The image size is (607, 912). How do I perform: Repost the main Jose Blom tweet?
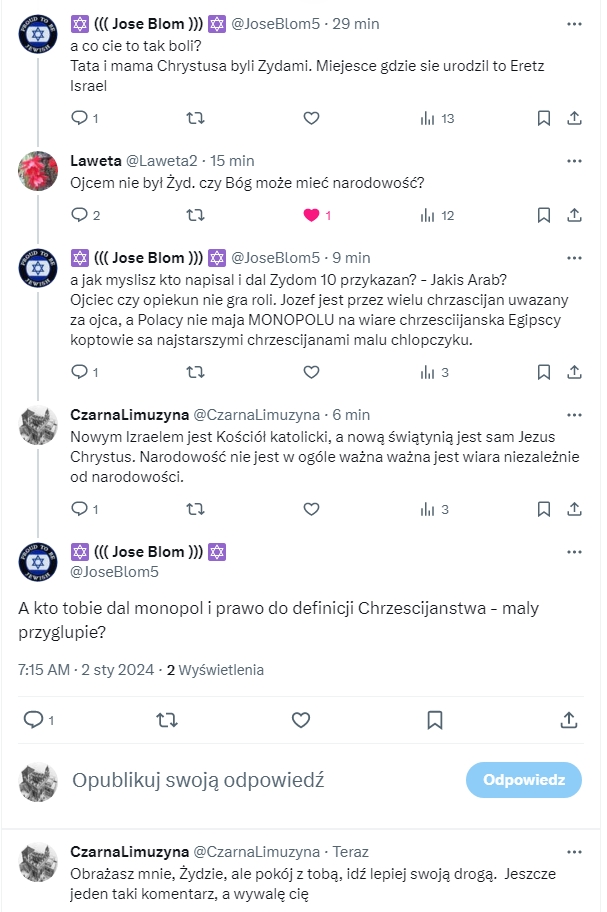[x=167, y=720]
